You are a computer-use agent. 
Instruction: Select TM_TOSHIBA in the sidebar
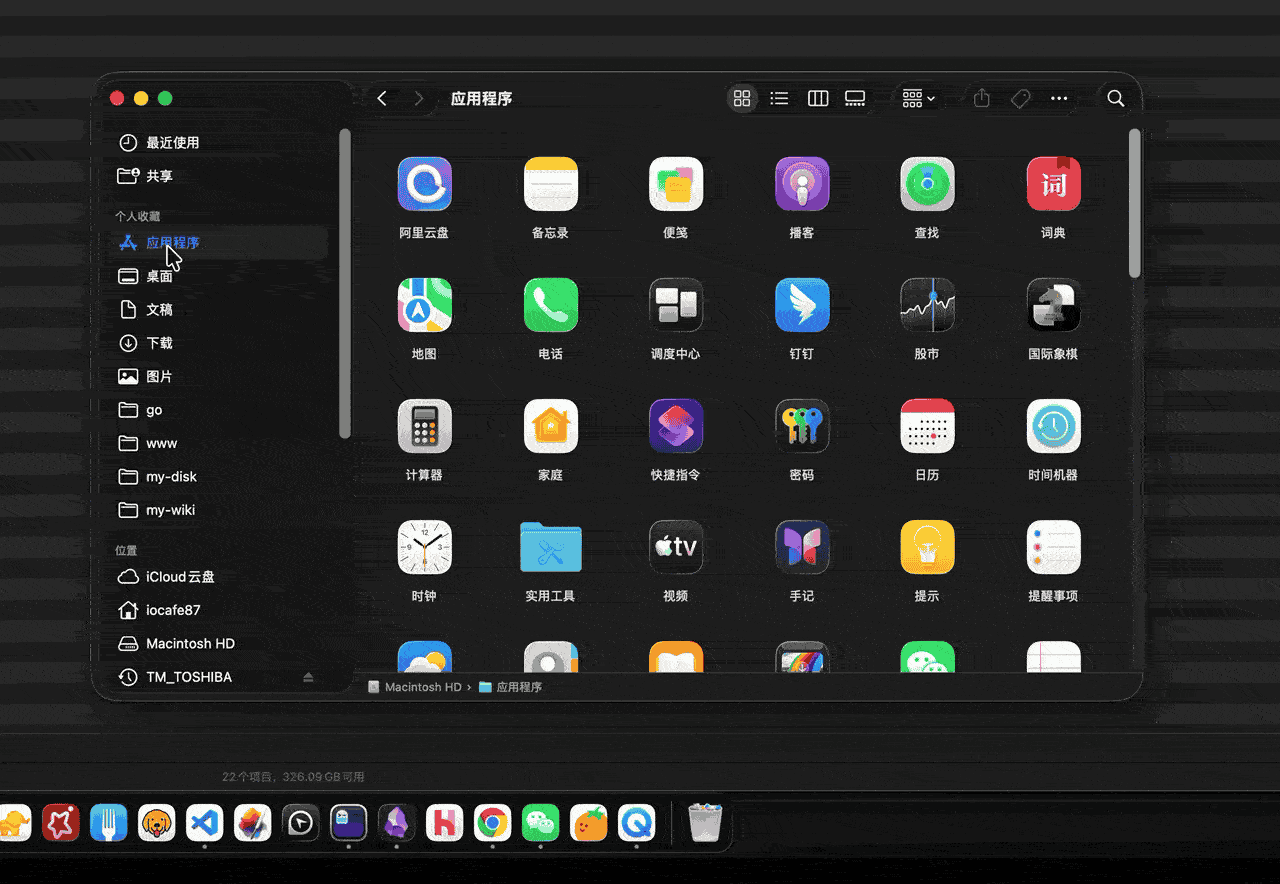coord(217,677)
